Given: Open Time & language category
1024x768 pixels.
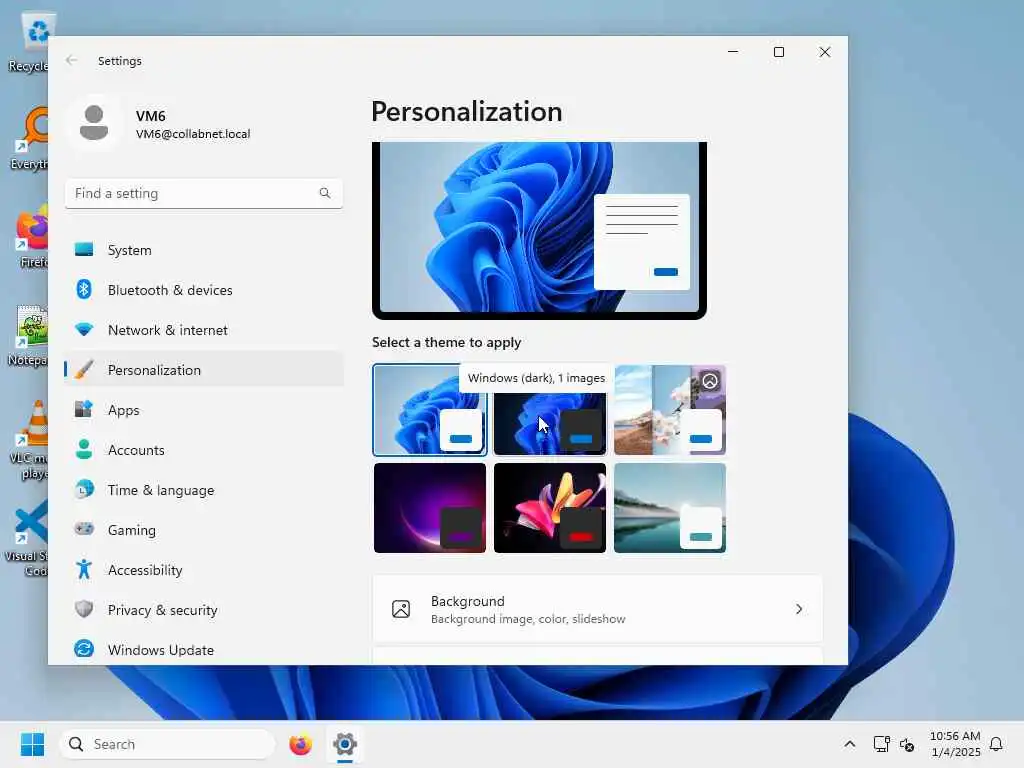Looking at the screenshot, I should tap(204, 489).
